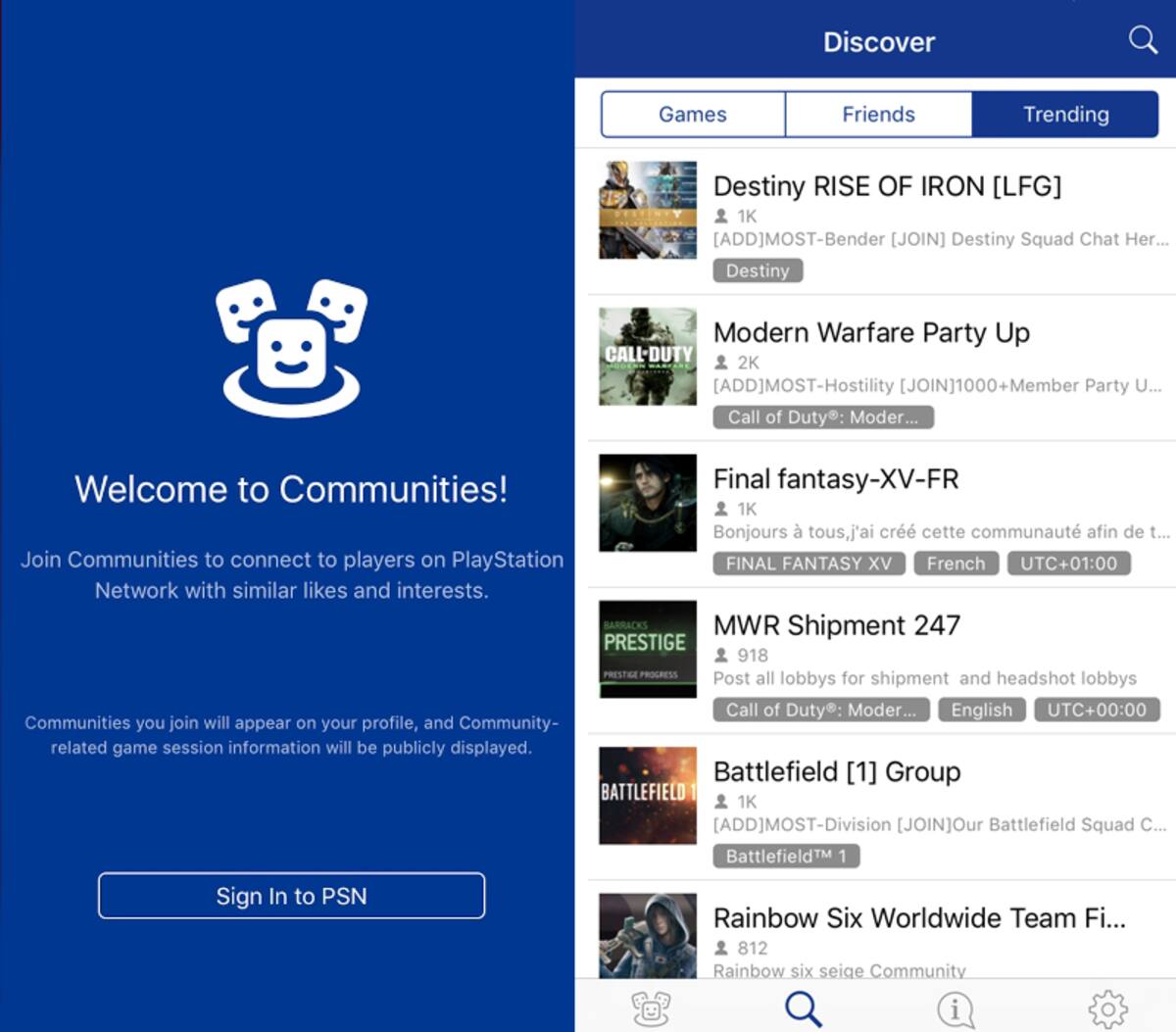Click the member icon under Modern Warfare Party Up
This screenshot has width=1176, height=1032.
pos(721,362)
